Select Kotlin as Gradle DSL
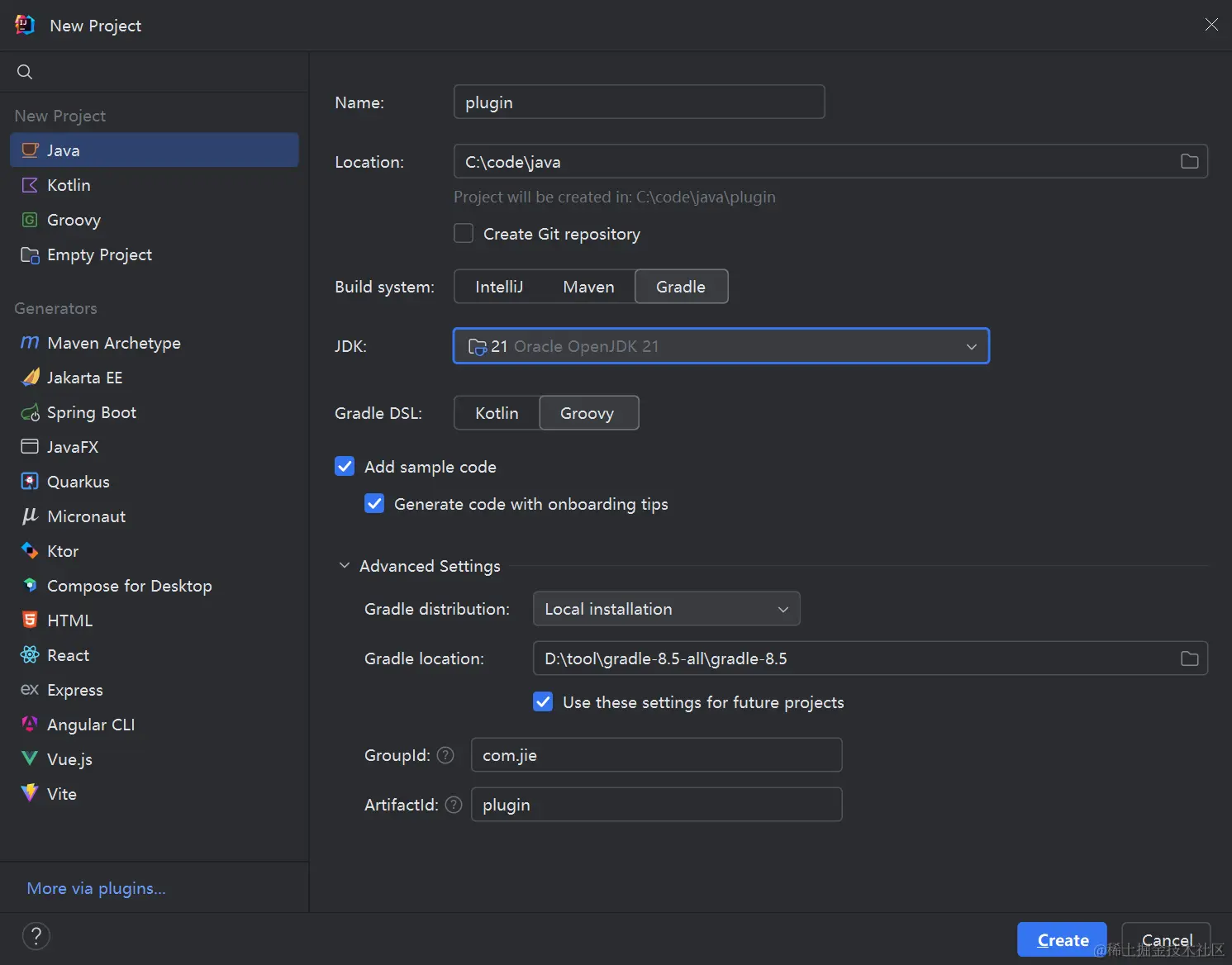Viewport: 1232px width, 965px height. point(497,413)
